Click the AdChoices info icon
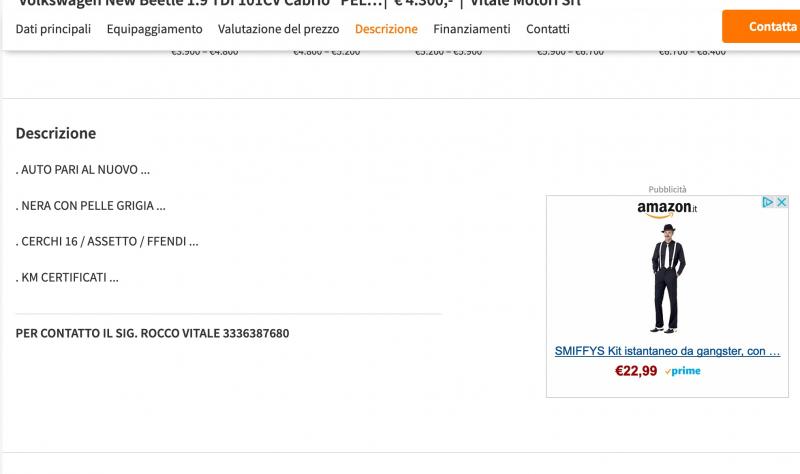The height and width of the screenshot is (474, 800). point(768,202)
